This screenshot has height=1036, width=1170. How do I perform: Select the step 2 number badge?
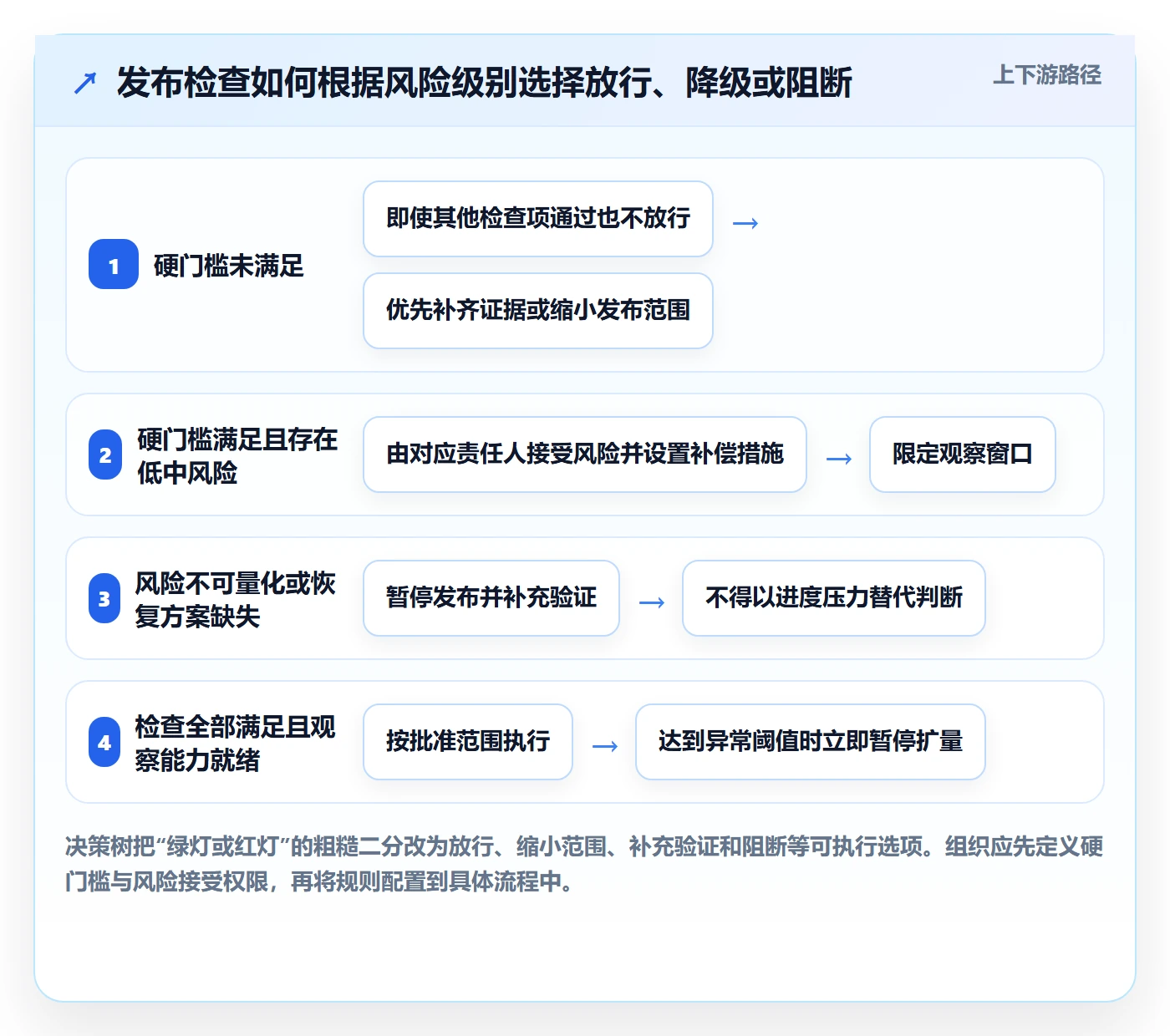pyautogui.click(x=105, y=455)
